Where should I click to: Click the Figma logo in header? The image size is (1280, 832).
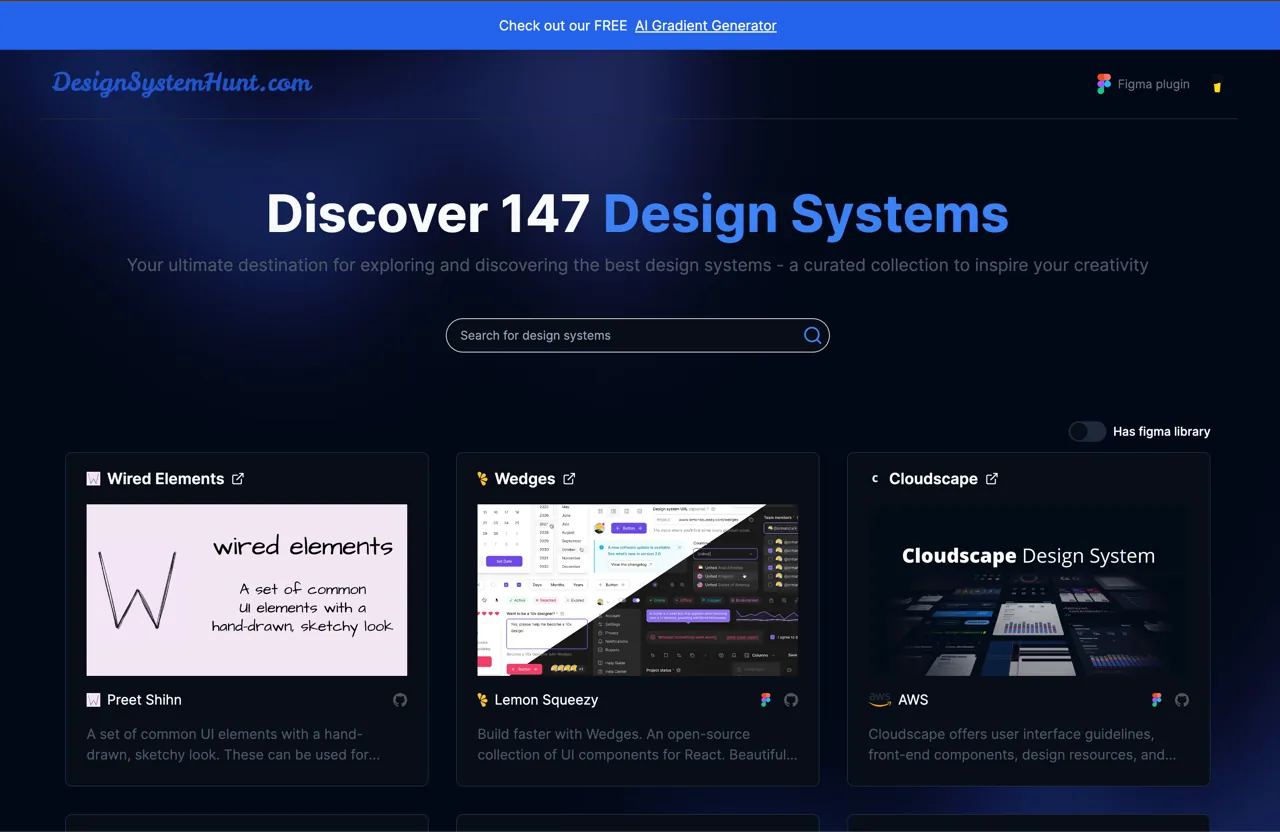click(1104, 84)
